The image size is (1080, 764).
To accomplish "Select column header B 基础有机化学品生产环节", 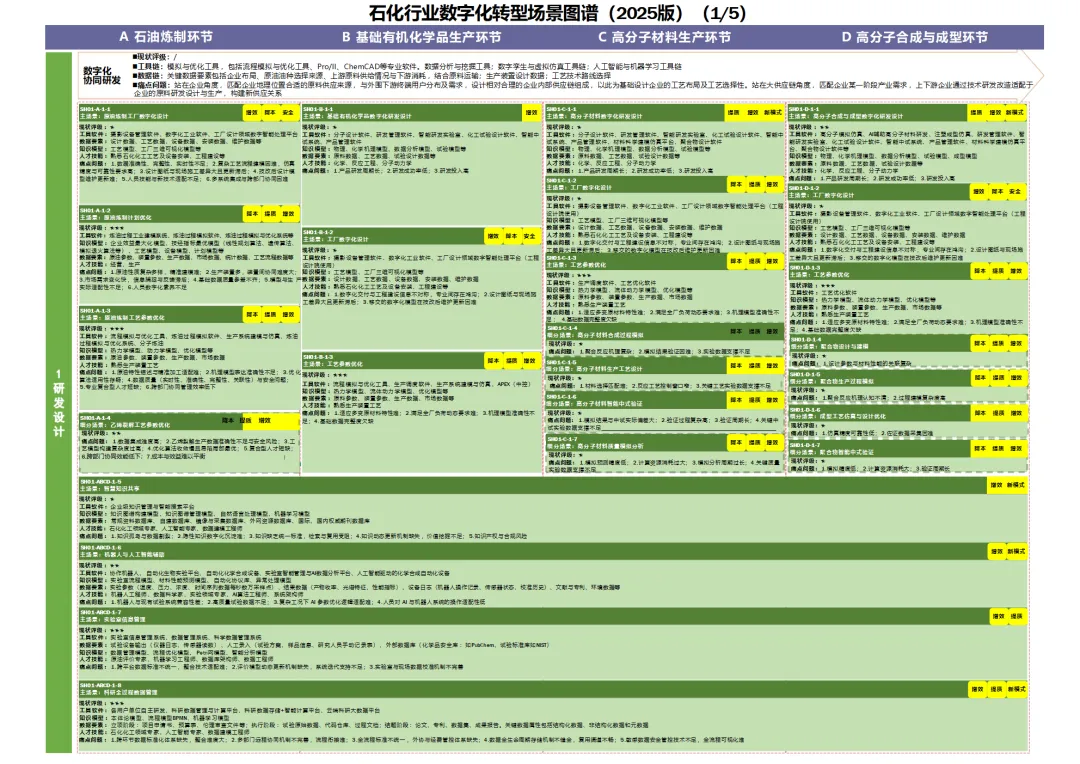I will pyautogui.click(x=422, y=37).
